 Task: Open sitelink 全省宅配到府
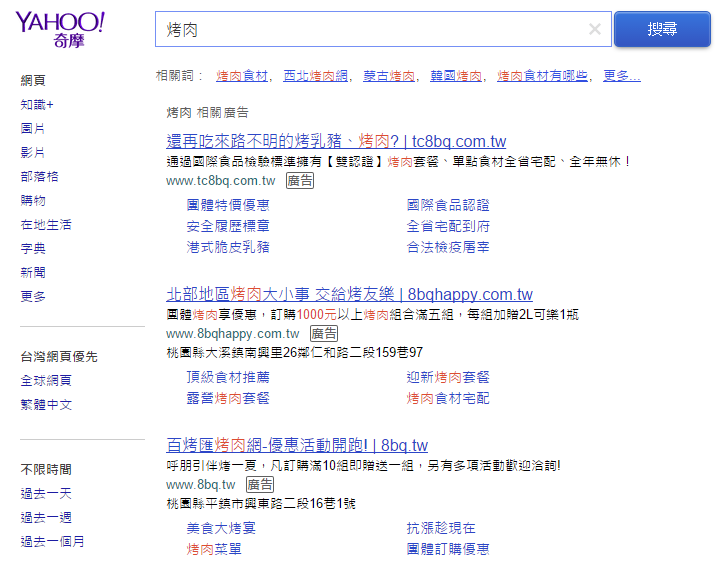[x=448, y=226]
